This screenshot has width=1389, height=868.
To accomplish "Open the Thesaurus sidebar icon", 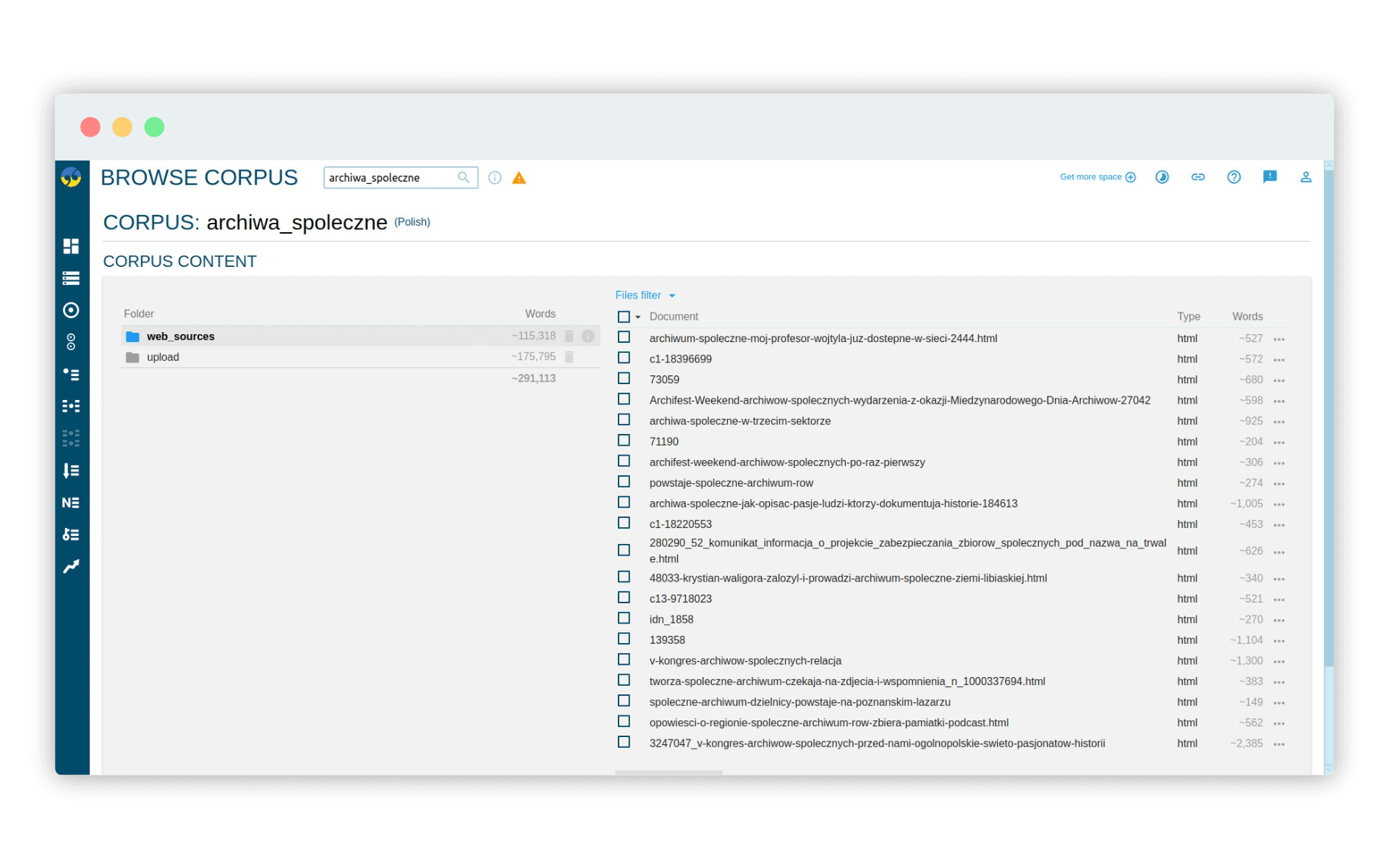I will coord(71,374).
